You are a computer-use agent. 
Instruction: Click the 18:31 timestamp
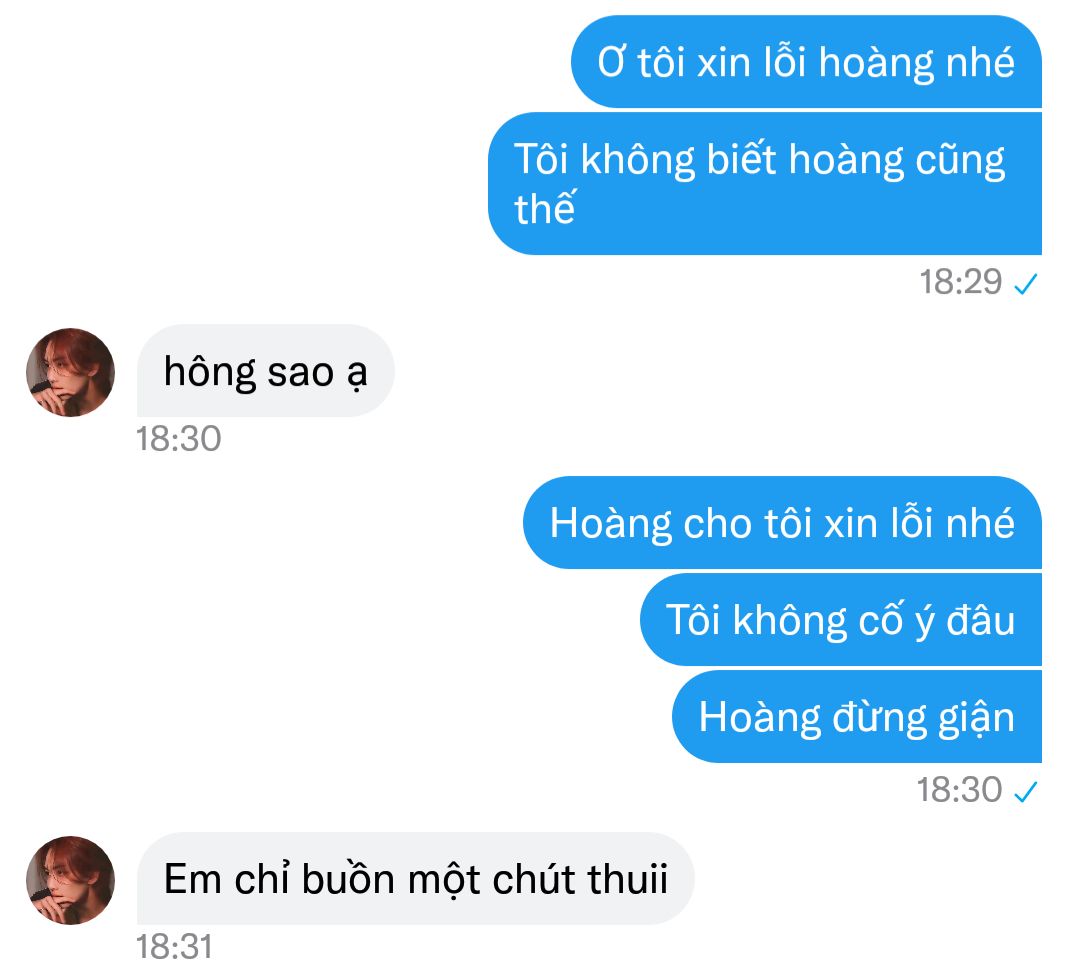pos(174,947)
